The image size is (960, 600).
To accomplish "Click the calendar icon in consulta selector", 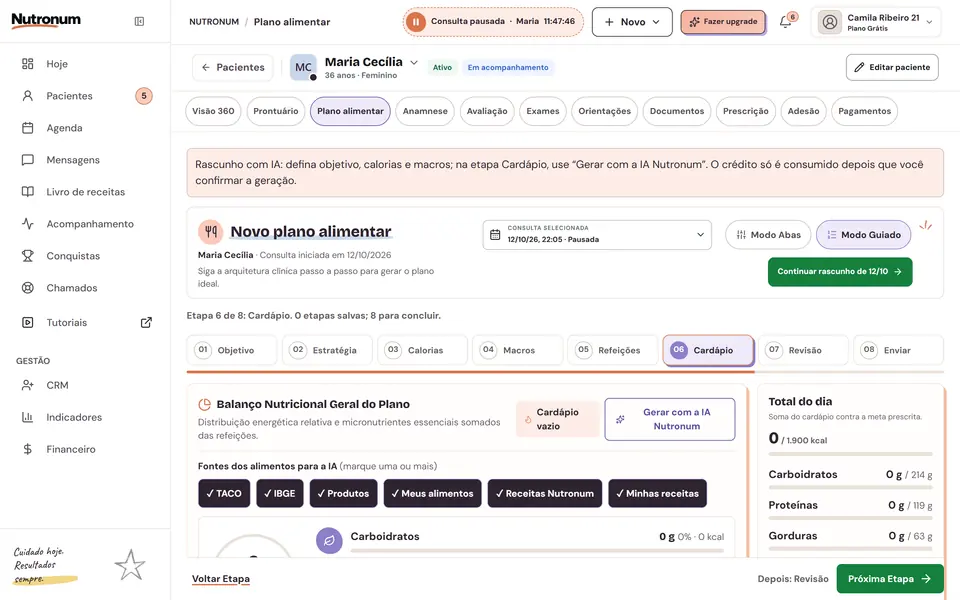I will coord(495,234).
